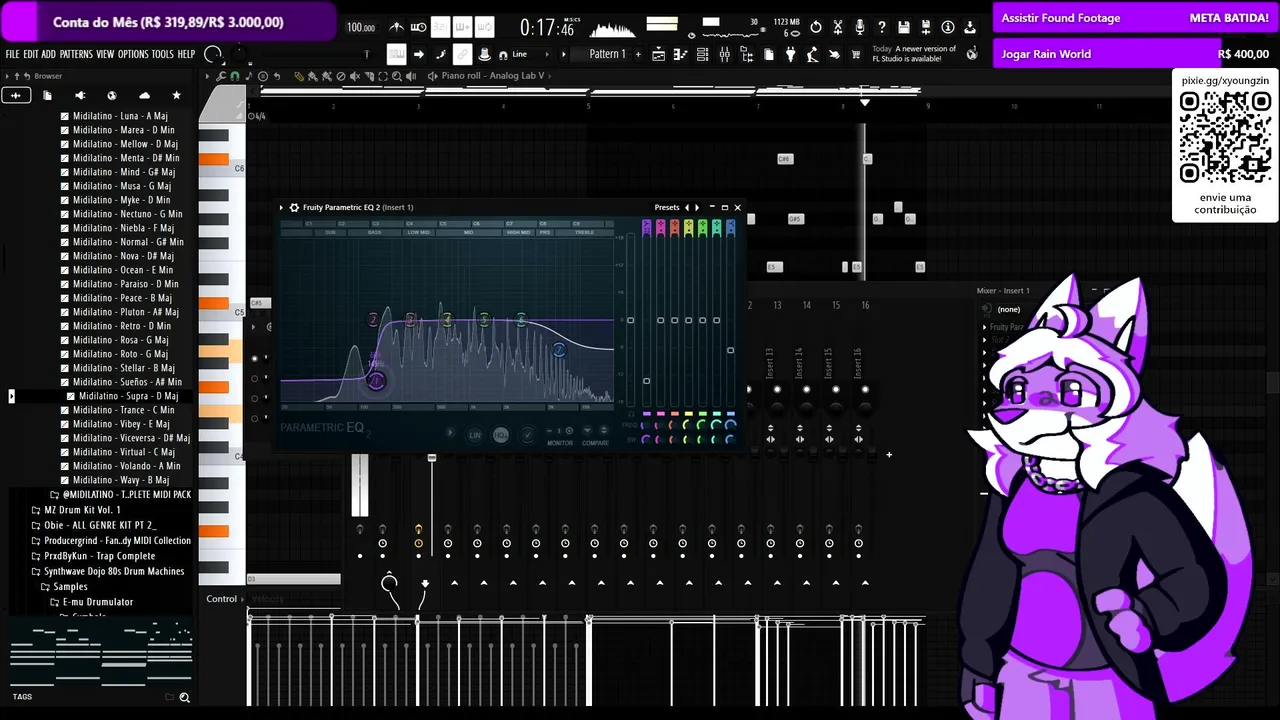Screen dimensions: 1280x720
Task: Toggle the piano roll magnet snap icon
Action: click(x=235, y=76)
